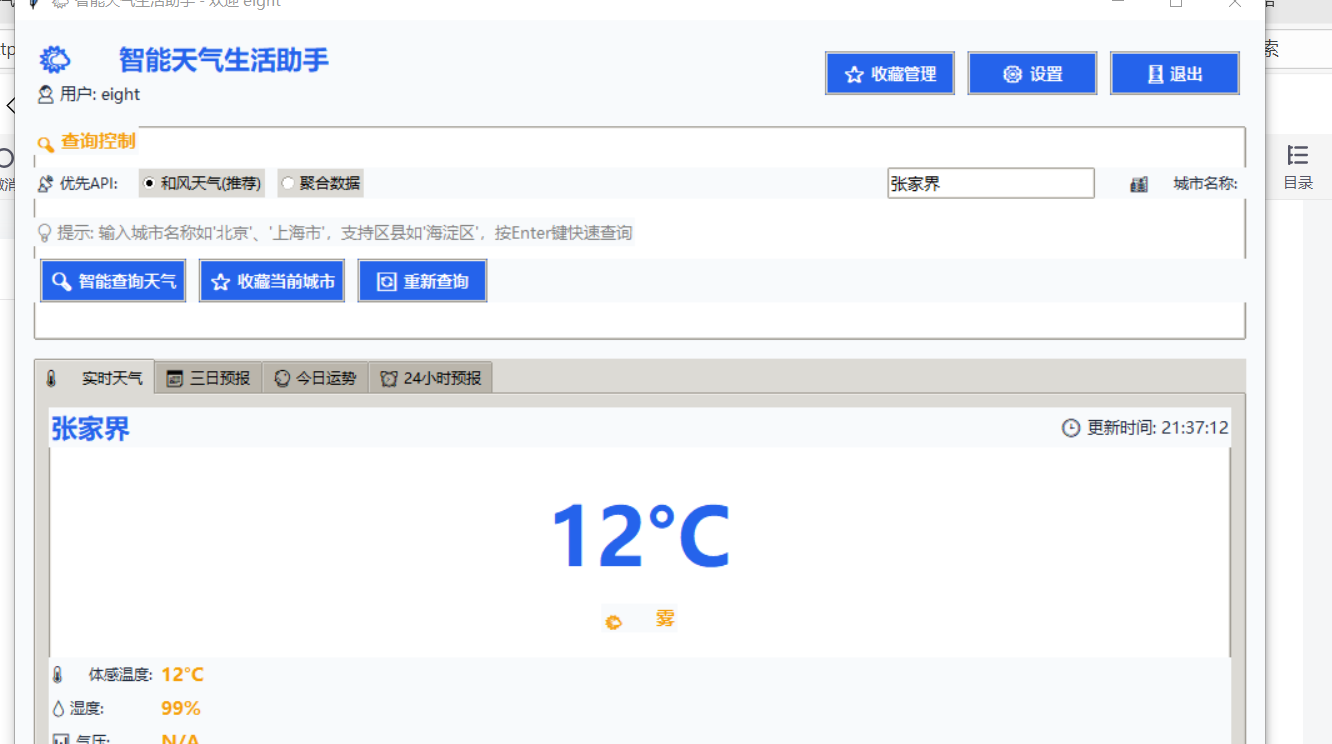Click the 收藏管理 button
Image resolution: width=1332 pixels, height=744 pixels.
(x=889, y=73)
